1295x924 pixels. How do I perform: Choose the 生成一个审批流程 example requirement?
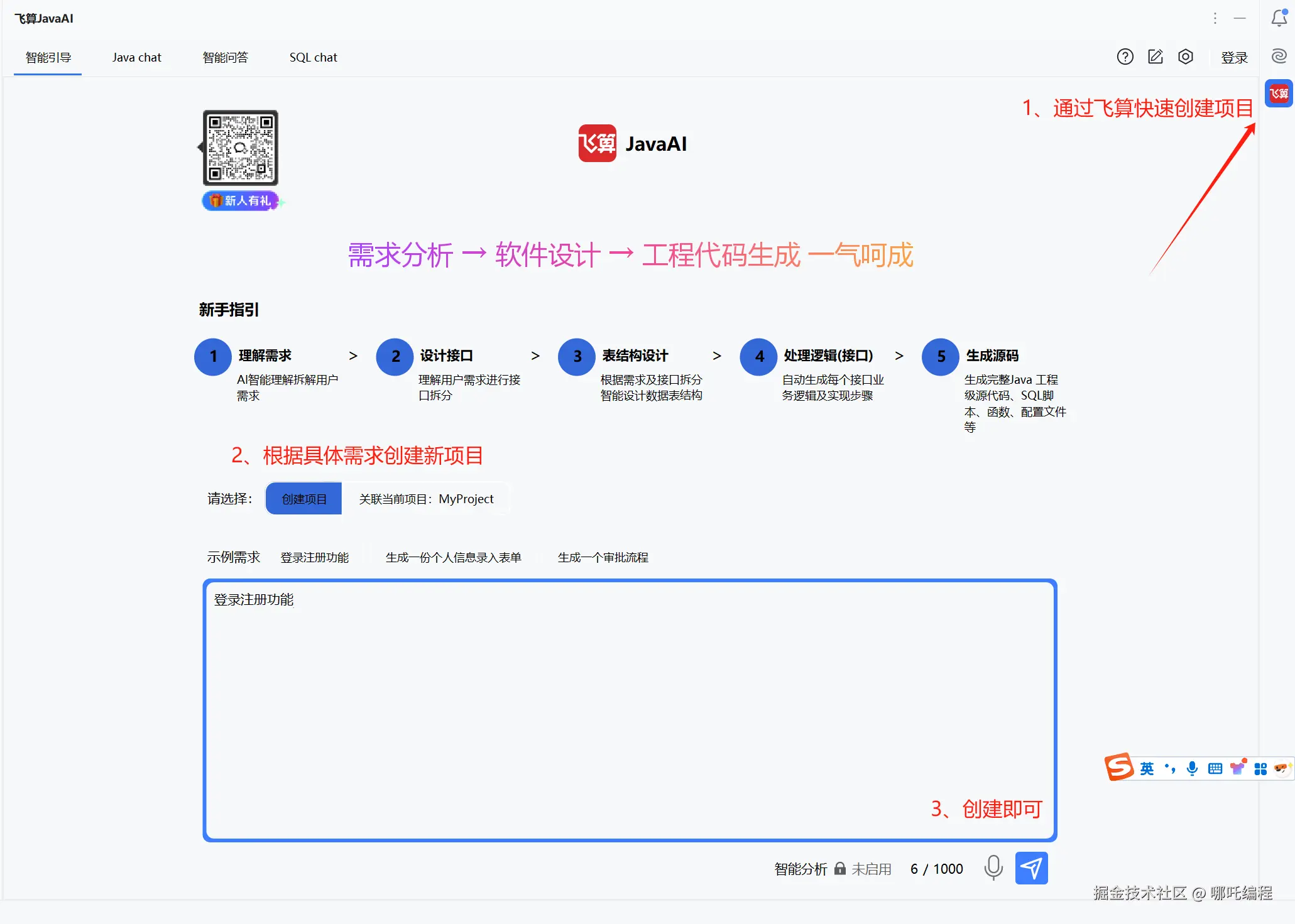click(x=603, y=557)
